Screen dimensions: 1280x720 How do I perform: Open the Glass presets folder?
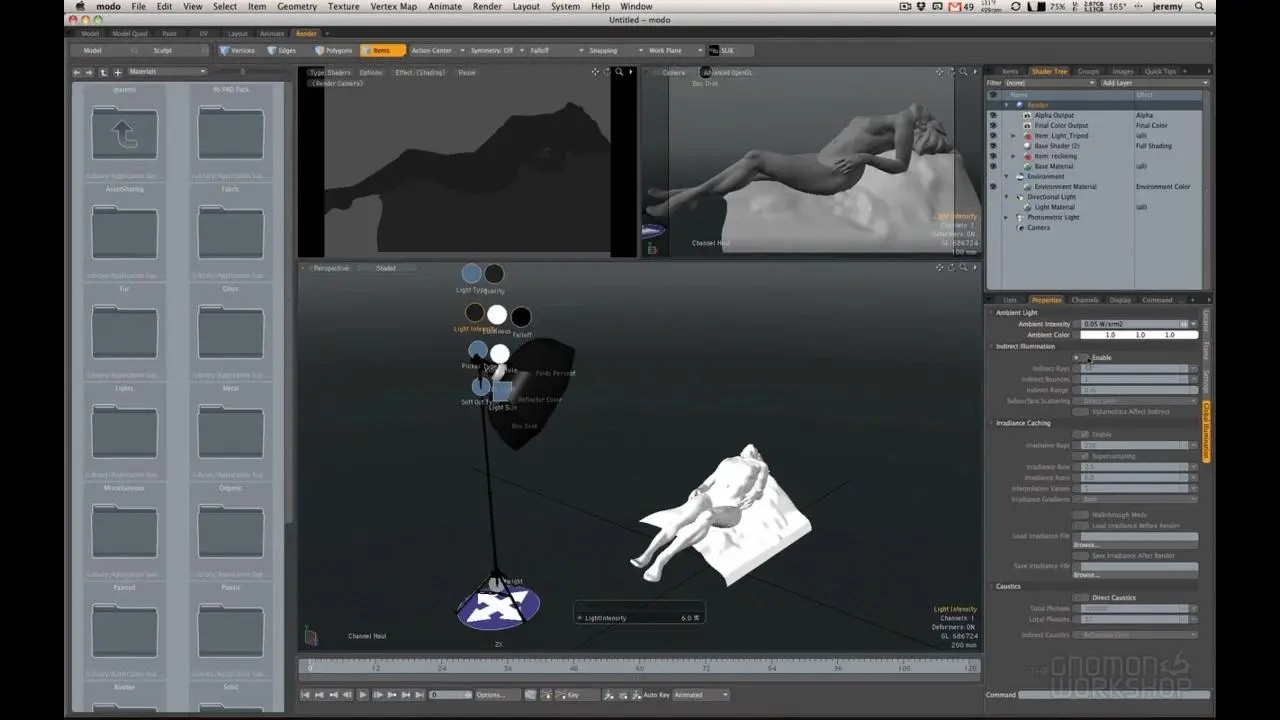(x=231, y=333)
